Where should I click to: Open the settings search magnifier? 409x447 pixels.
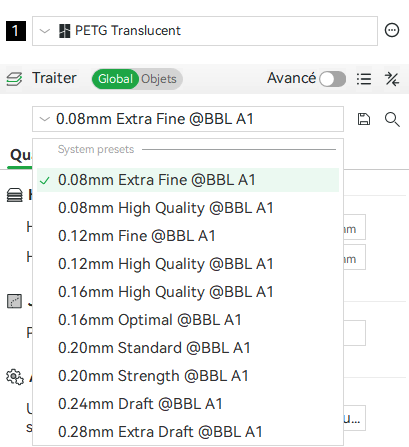(x=392, y=119)
